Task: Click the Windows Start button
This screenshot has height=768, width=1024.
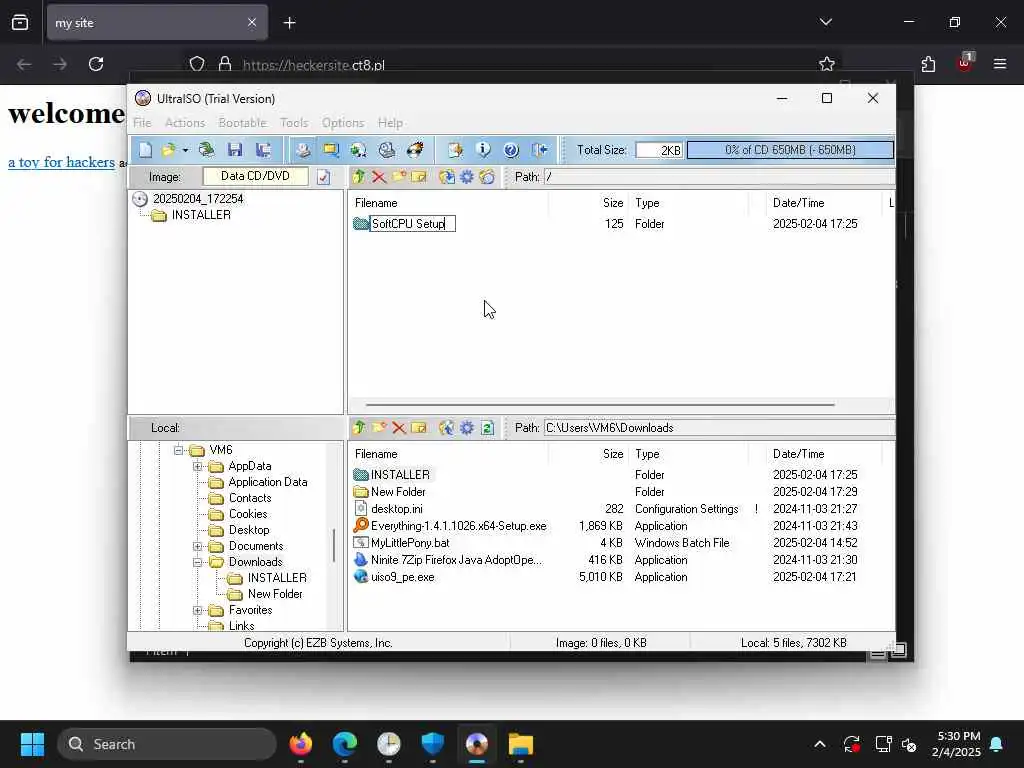Action: click(x=32, y=744)
